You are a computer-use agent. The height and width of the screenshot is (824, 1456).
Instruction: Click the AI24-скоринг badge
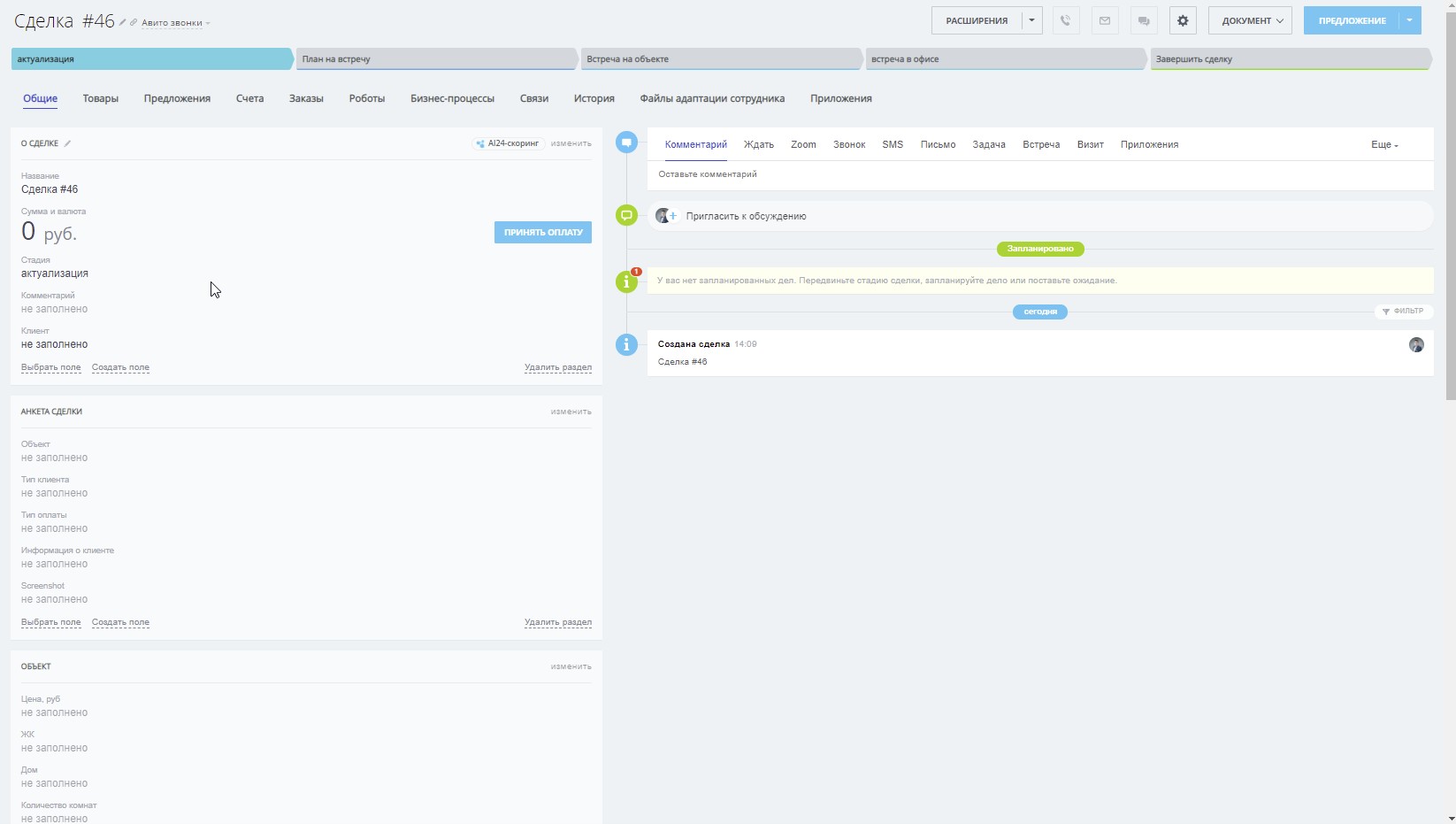coord(508,143)
